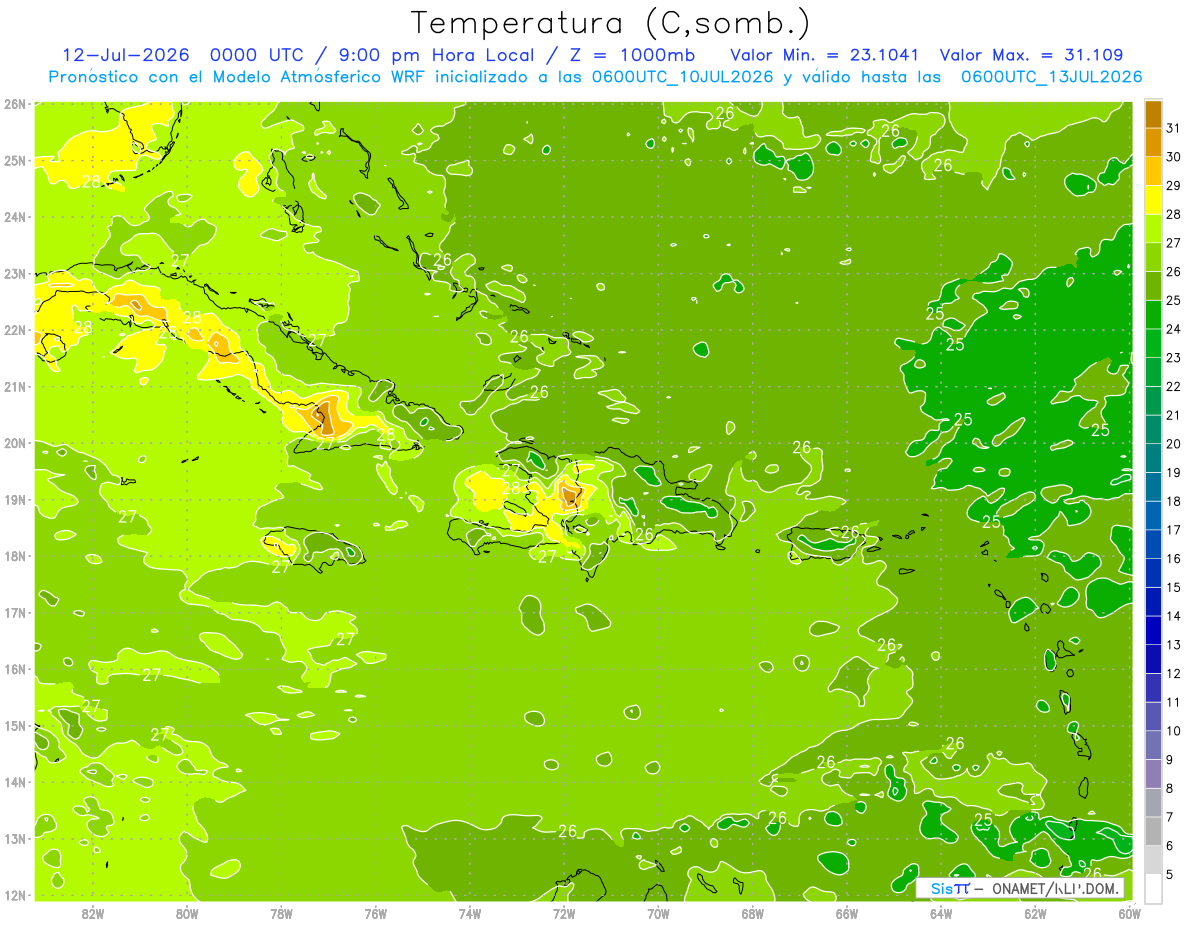Click the "Valor Max. = 31.109" text
Screen dimensions: 1200x927
point(1032,55)
